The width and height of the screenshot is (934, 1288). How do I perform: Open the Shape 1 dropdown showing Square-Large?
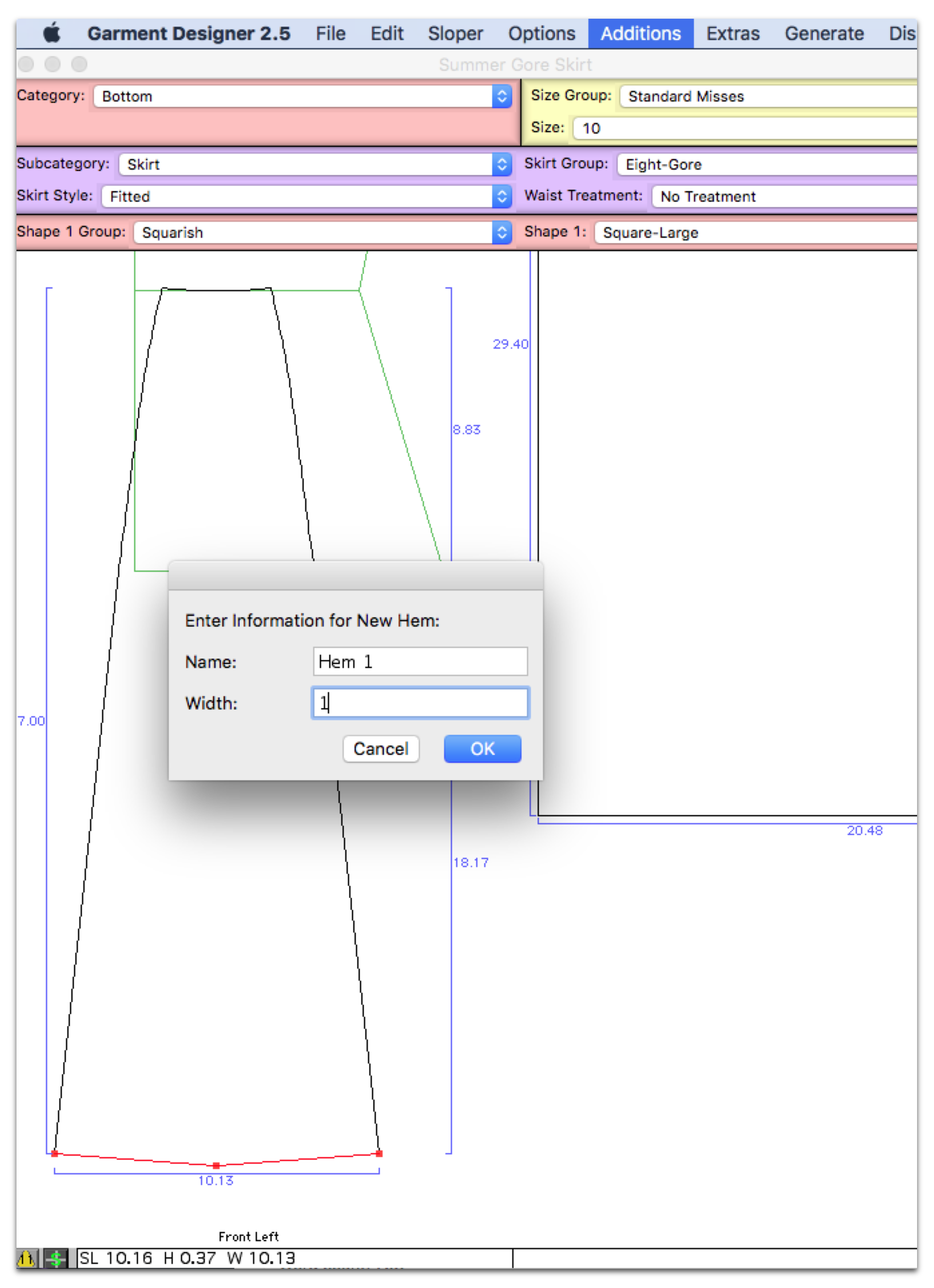click(756, 233)
